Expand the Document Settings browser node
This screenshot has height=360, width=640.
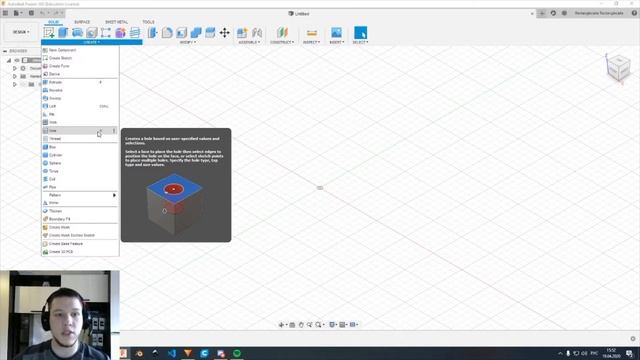(15, 68)
